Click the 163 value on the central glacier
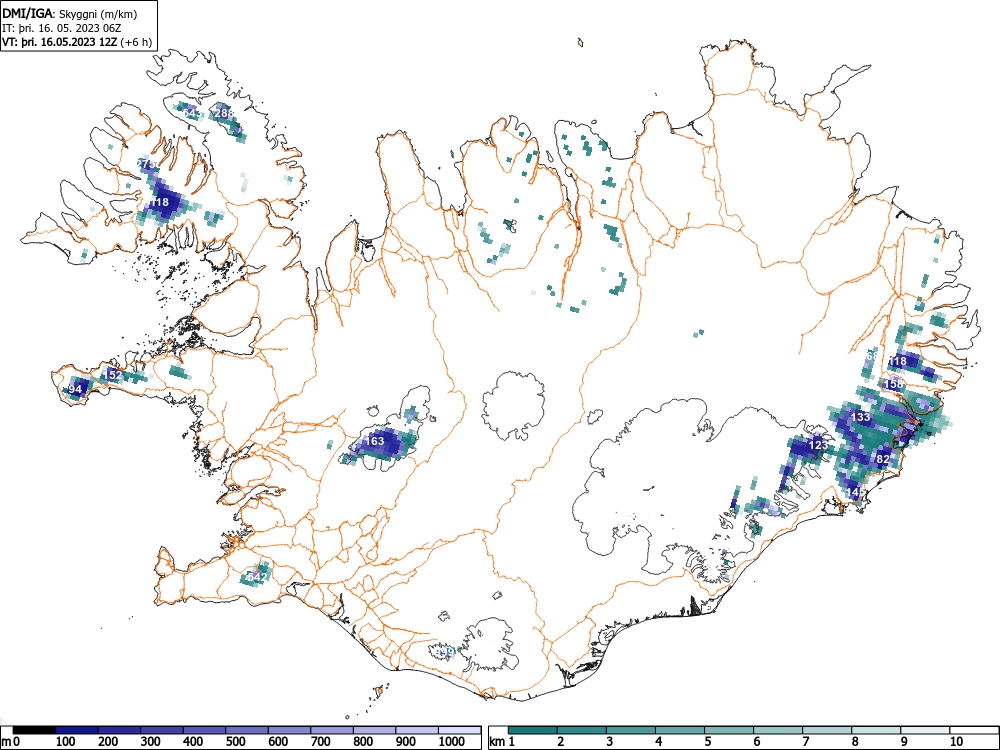Screen dimensions: 1000x750 click(x=374, y=441)
